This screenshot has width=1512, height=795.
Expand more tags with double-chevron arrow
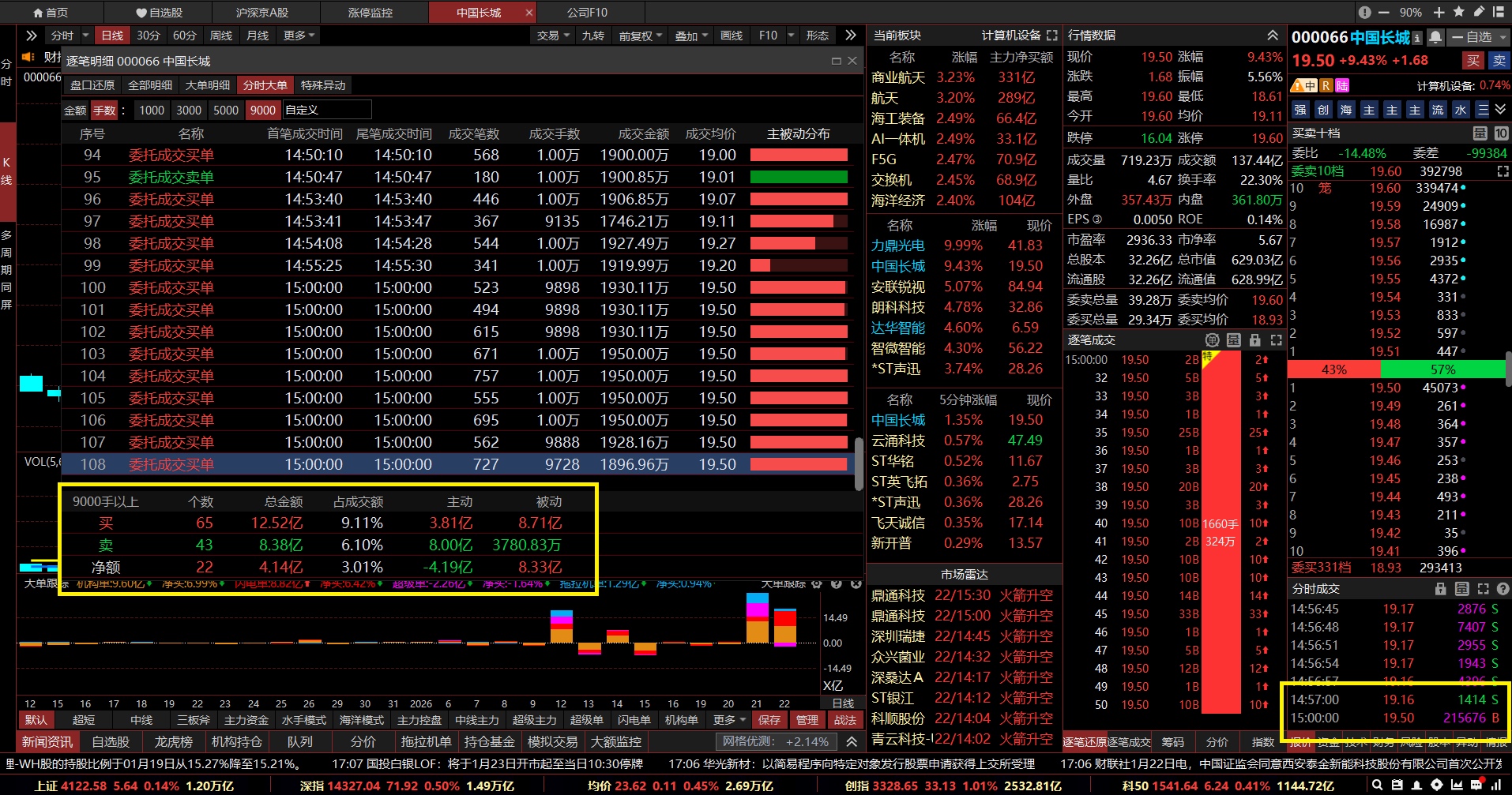[x=1500, y=110]
